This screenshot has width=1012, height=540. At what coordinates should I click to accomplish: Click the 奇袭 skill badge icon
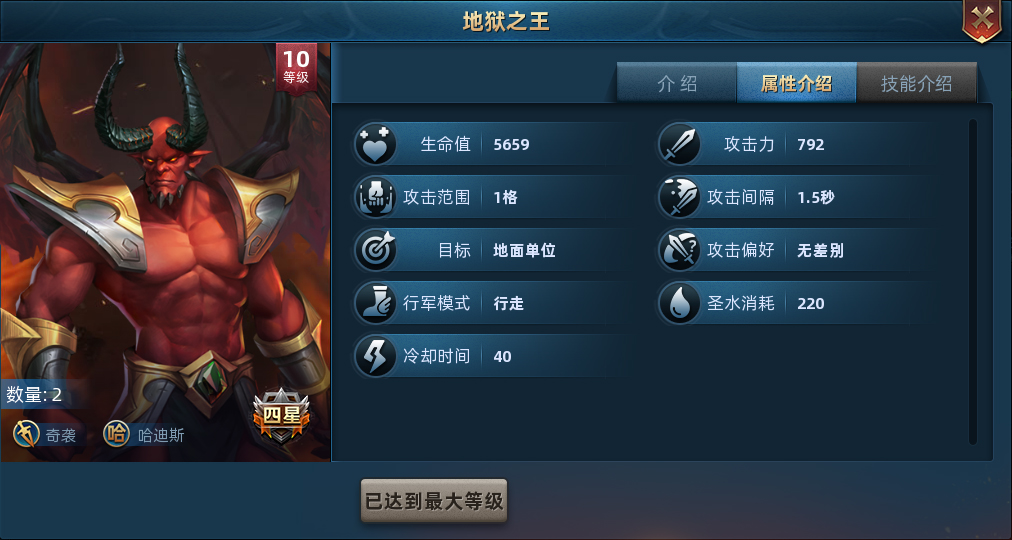(26, 434)
